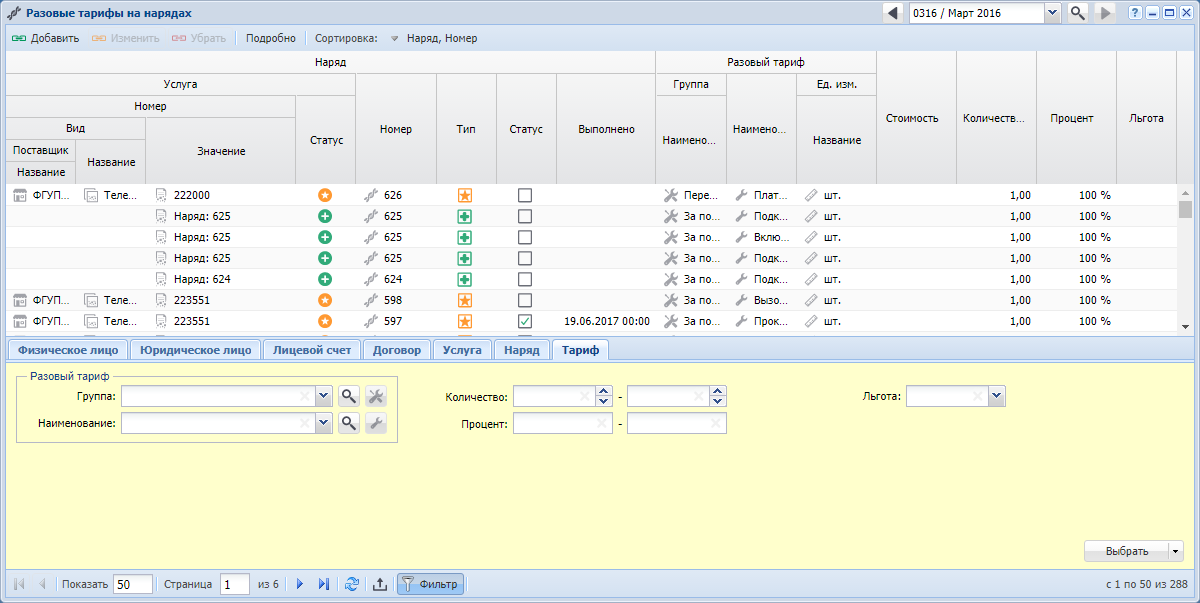Toggle the Фильтр filter panel button
The width and height of the screenshot is (1200, 603).
430,585
